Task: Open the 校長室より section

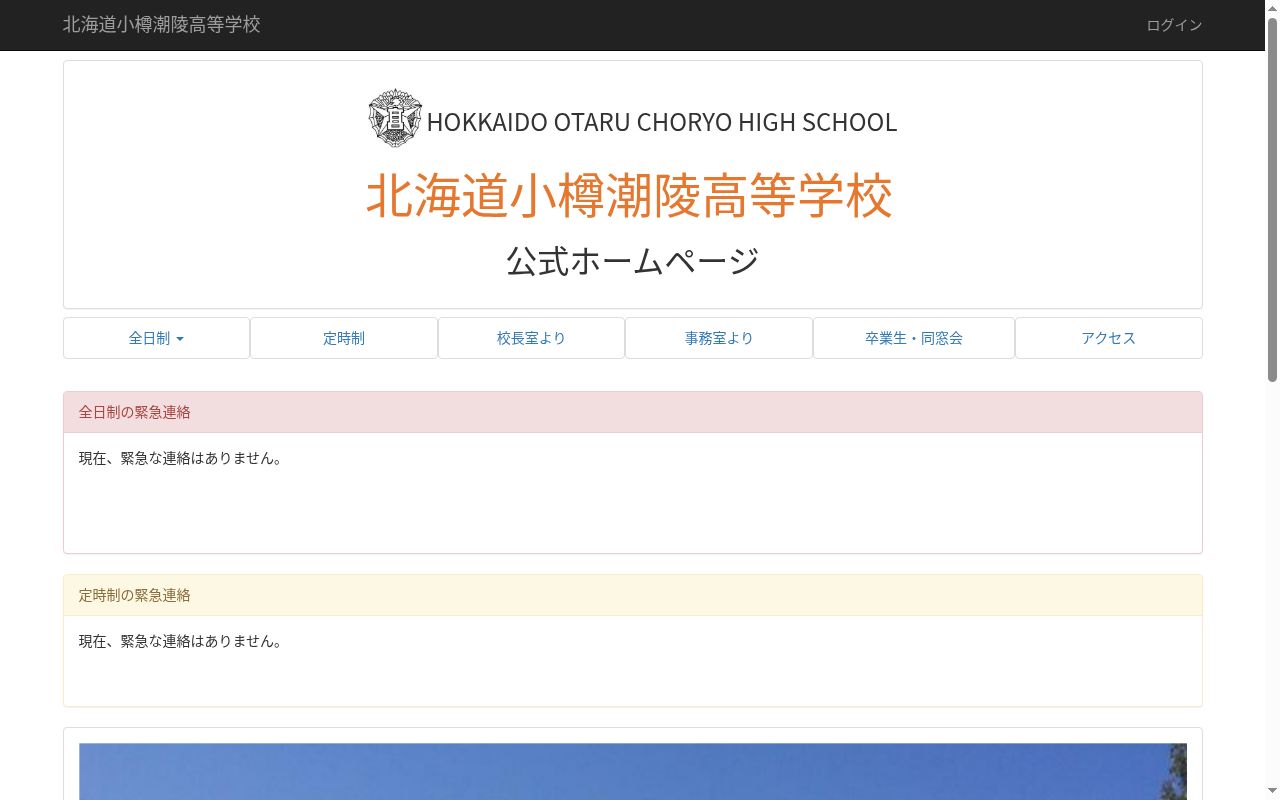Action: pyautogui.click(x=531, y=338)
